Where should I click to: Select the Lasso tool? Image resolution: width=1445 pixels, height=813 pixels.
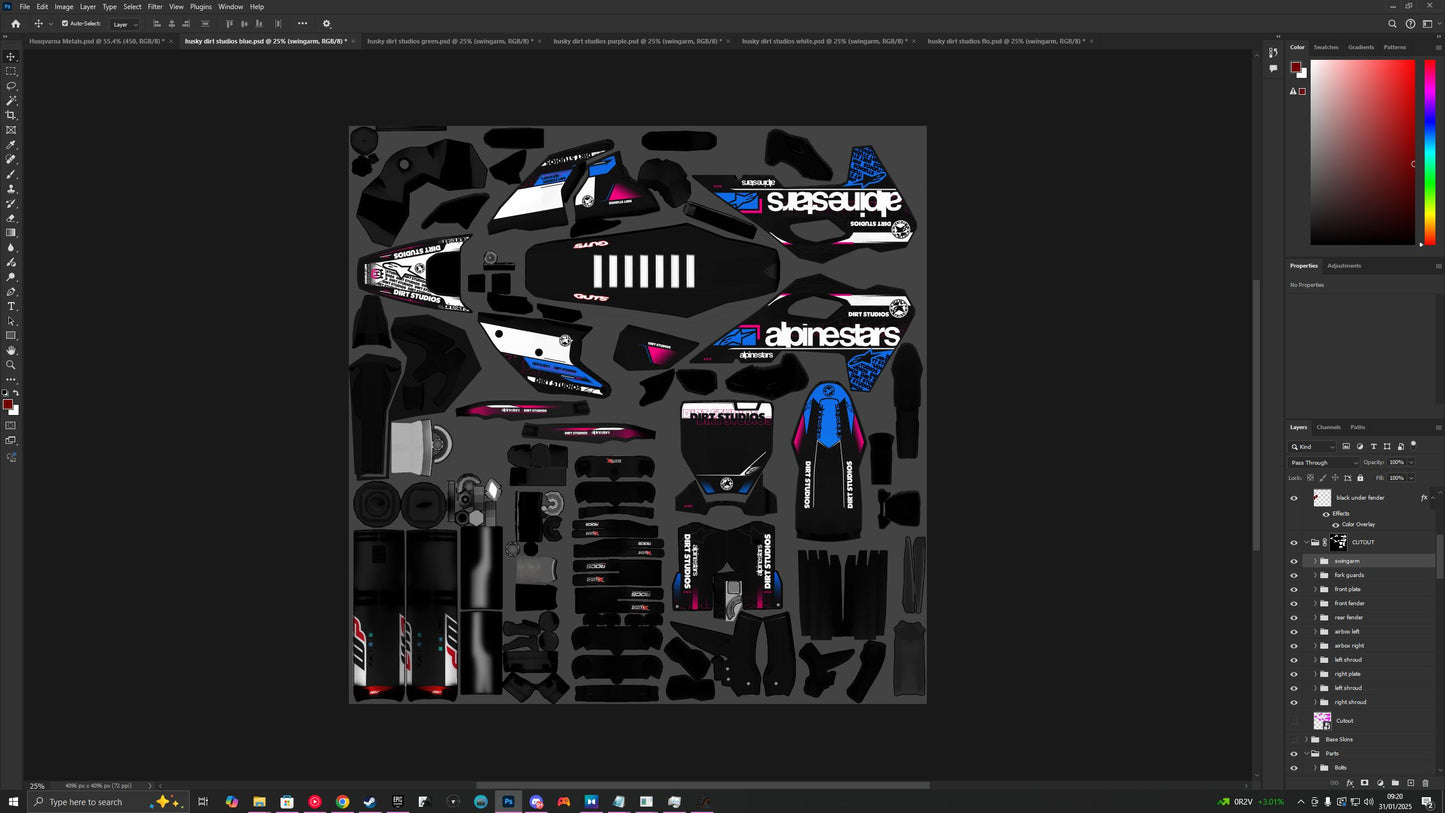click(x=11, y=86)
